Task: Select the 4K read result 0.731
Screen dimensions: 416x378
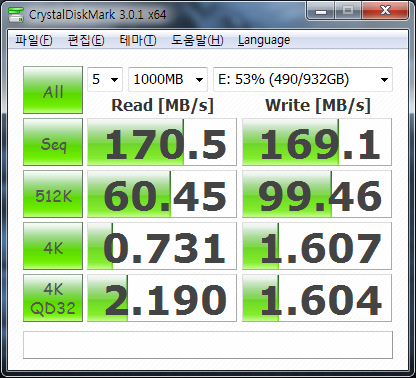Action: coord(162,246)
